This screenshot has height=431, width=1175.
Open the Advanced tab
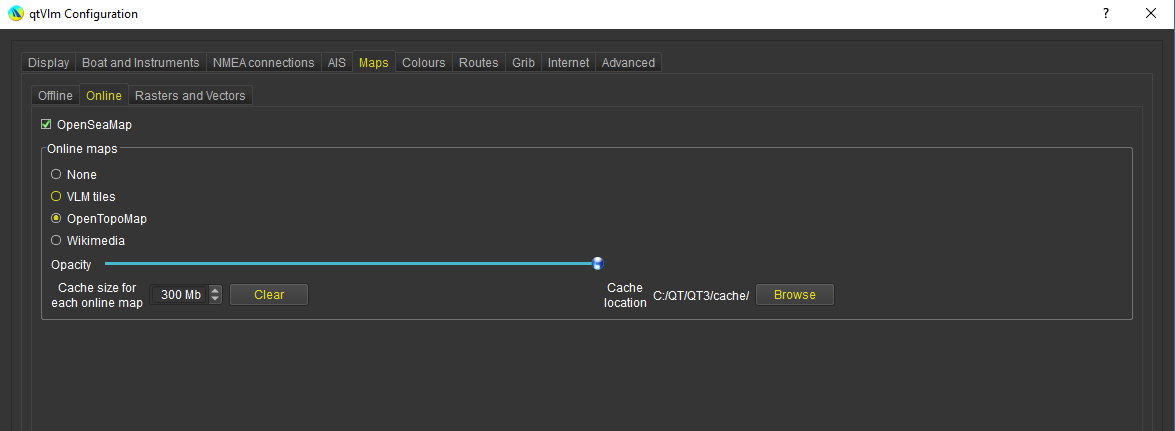click(629, 63)
